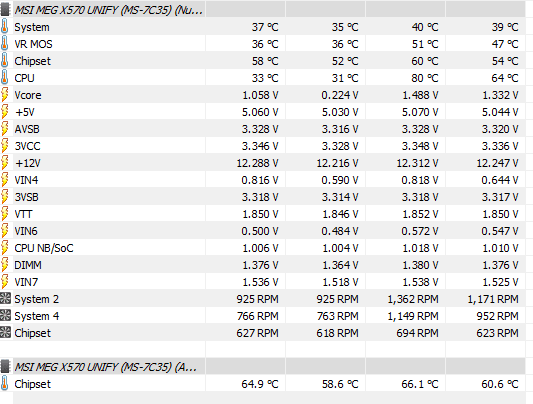
Task: Click the voltage bolt icon for AVSB
Action: 4,129
